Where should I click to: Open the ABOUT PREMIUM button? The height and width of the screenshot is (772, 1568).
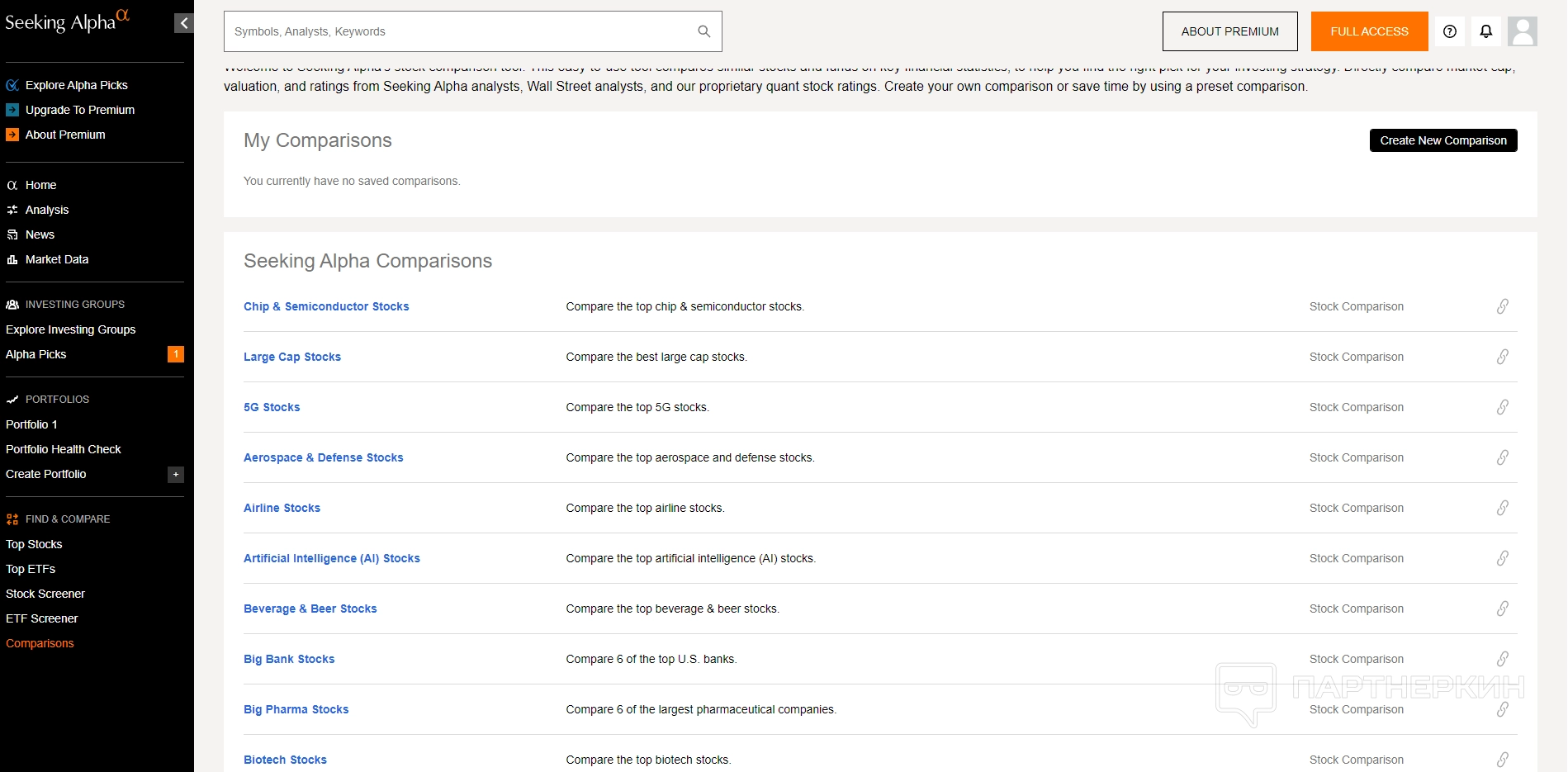[x=1229, y=31]
